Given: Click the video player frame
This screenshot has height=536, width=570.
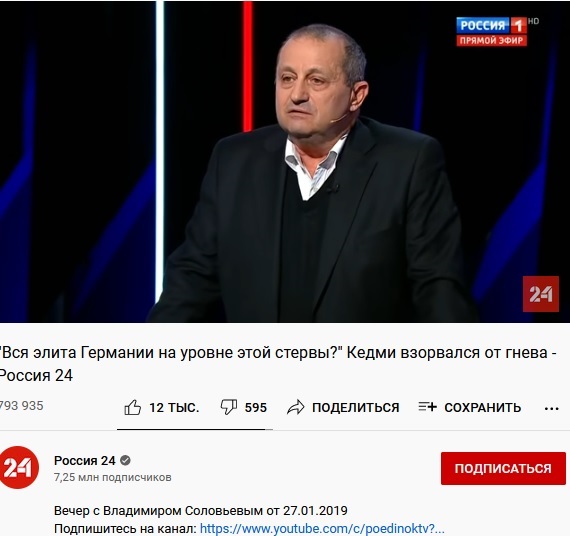Looking at the screenshot, I should click(285, 162).
